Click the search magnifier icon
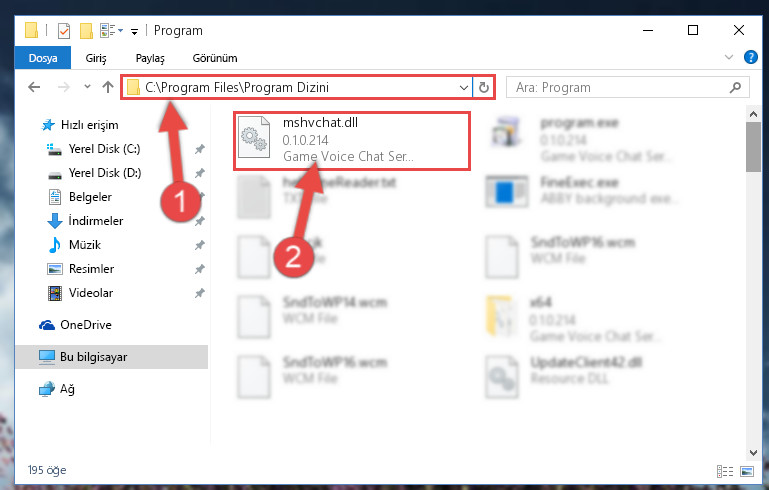769x490 pixels. tap(735, 87)
